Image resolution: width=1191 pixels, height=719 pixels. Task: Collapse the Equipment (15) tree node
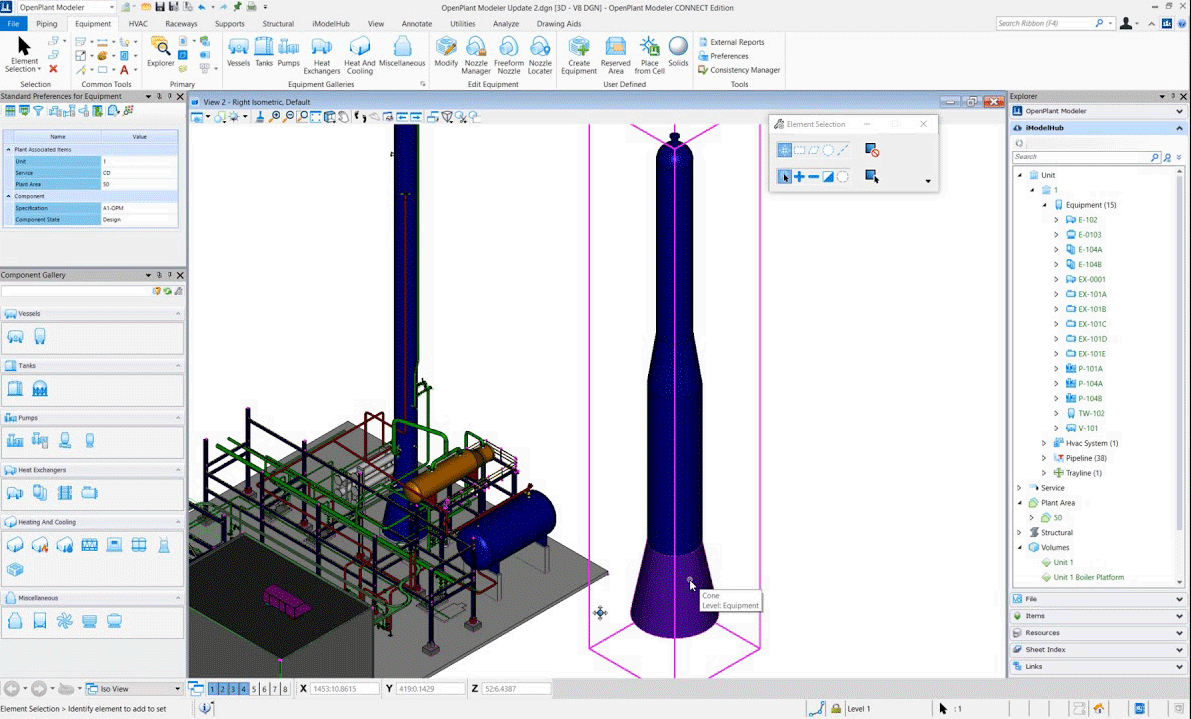click(1044, 205)
